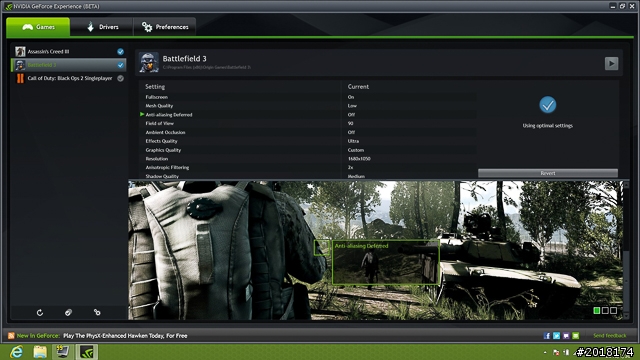Click the optimize all games icon
Image resolution: width=640 pixels, height=360 pixels.
pos(68,313)
